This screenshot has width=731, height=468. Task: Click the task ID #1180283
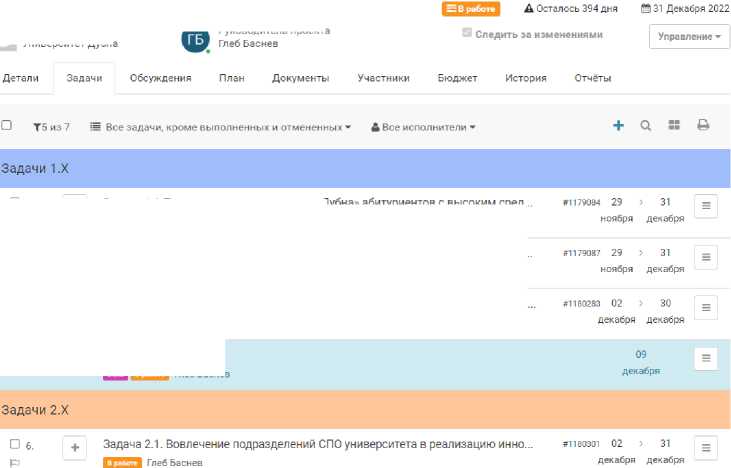coord(581,303)
